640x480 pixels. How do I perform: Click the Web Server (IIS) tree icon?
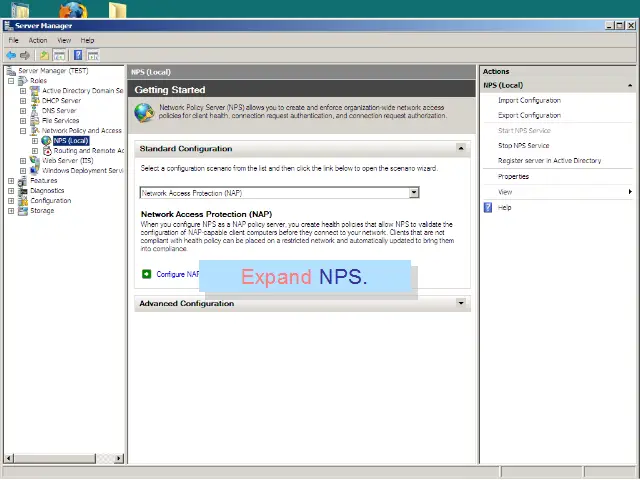tap(35, 160)
